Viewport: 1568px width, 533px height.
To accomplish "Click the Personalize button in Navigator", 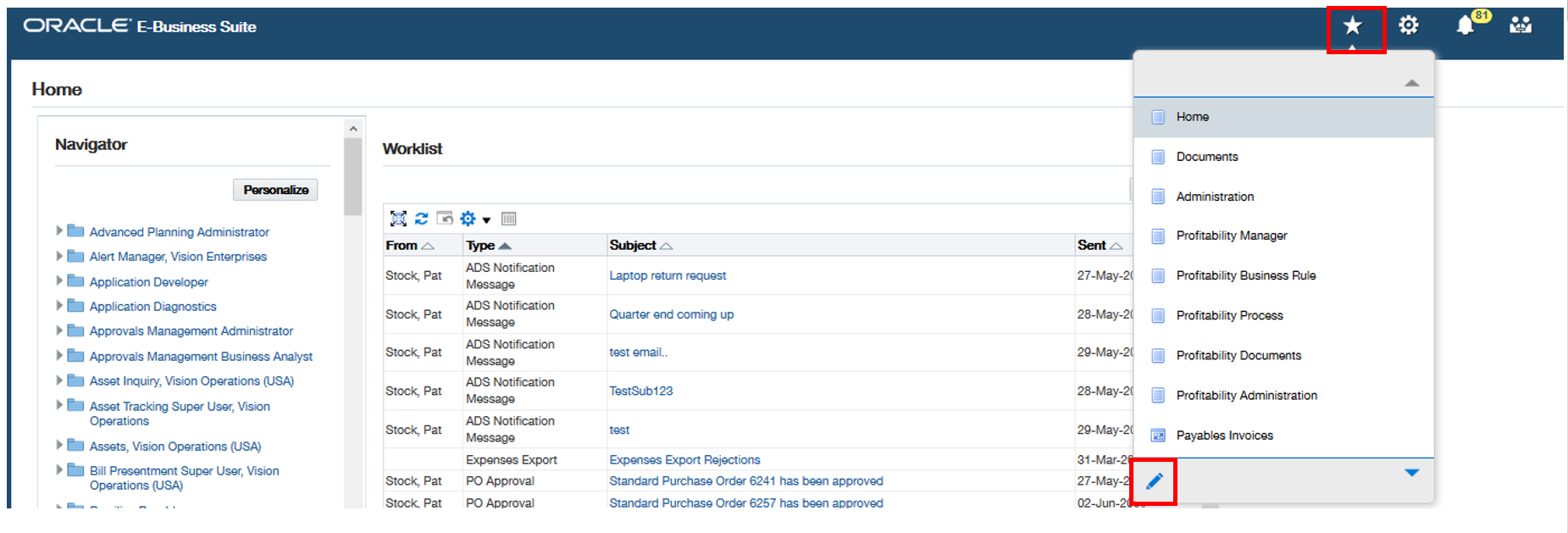I will pos(275,190).
